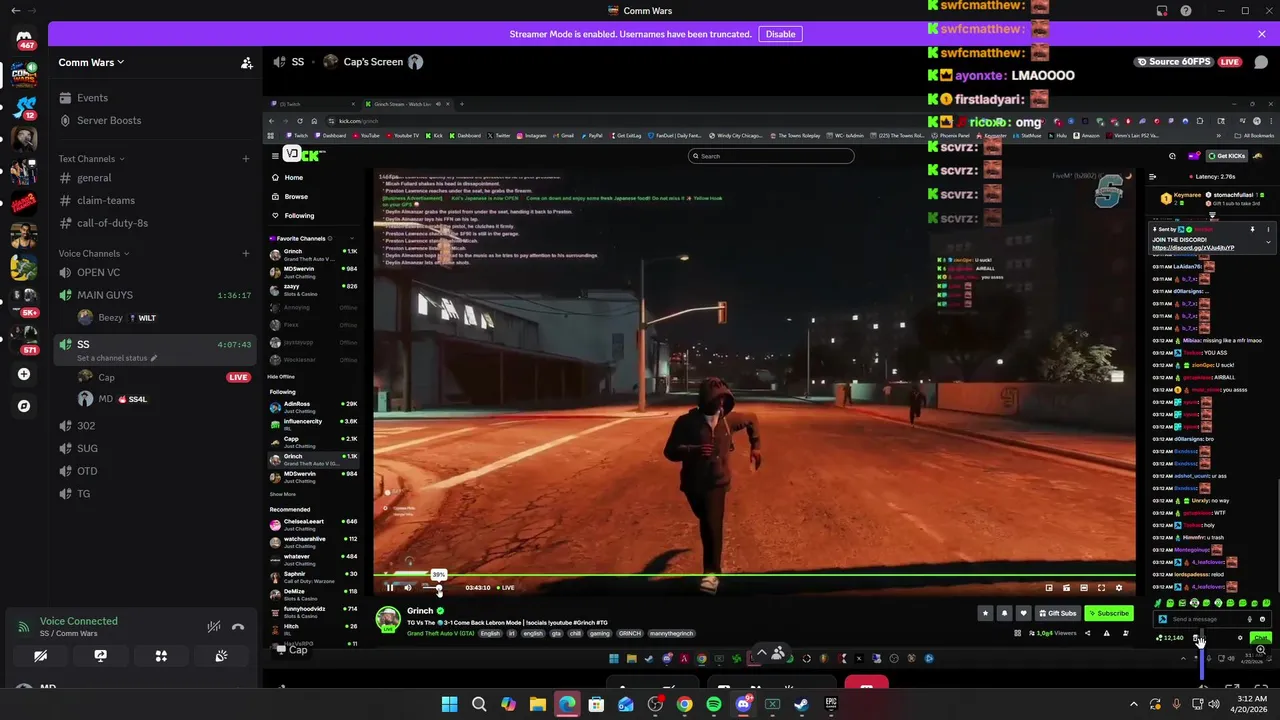Open Discover servers compass icon
The height and width of the screenshot is (720, 1280).
pos(24,406)
